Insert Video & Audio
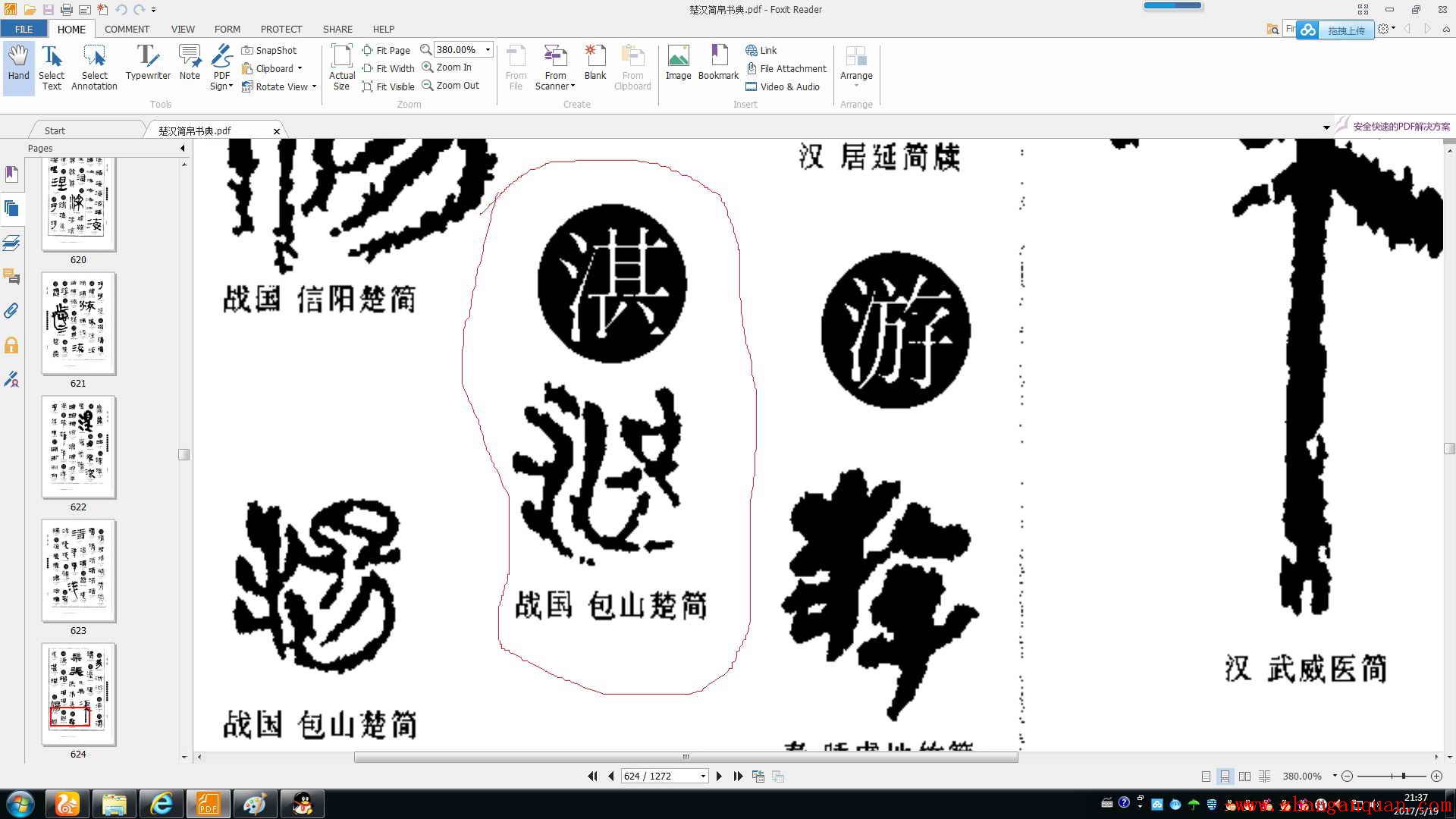 pos(783,86)
